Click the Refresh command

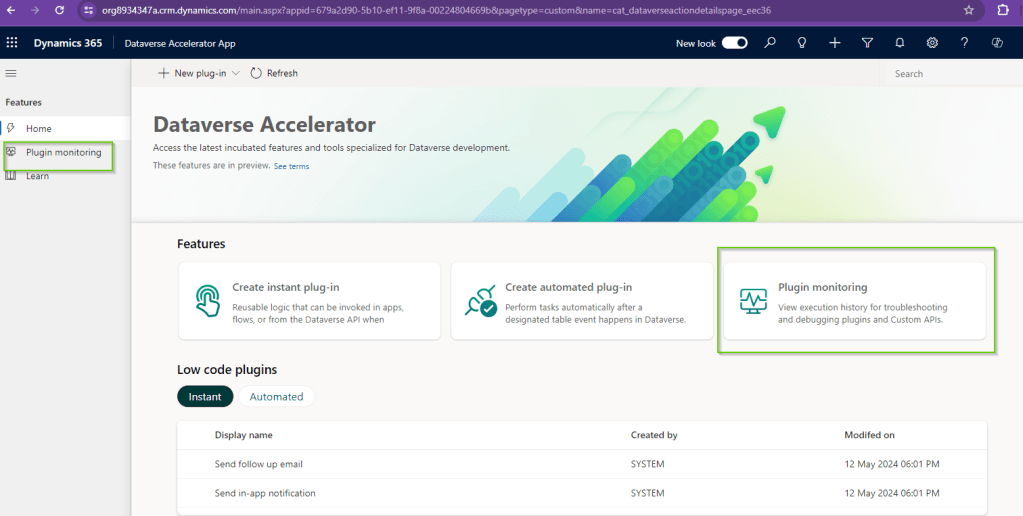pos(274,73)
